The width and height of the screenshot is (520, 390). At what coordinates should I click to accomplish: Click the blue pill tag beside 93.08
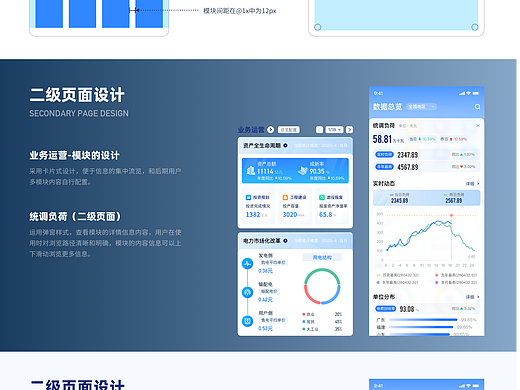click(385, 309)
